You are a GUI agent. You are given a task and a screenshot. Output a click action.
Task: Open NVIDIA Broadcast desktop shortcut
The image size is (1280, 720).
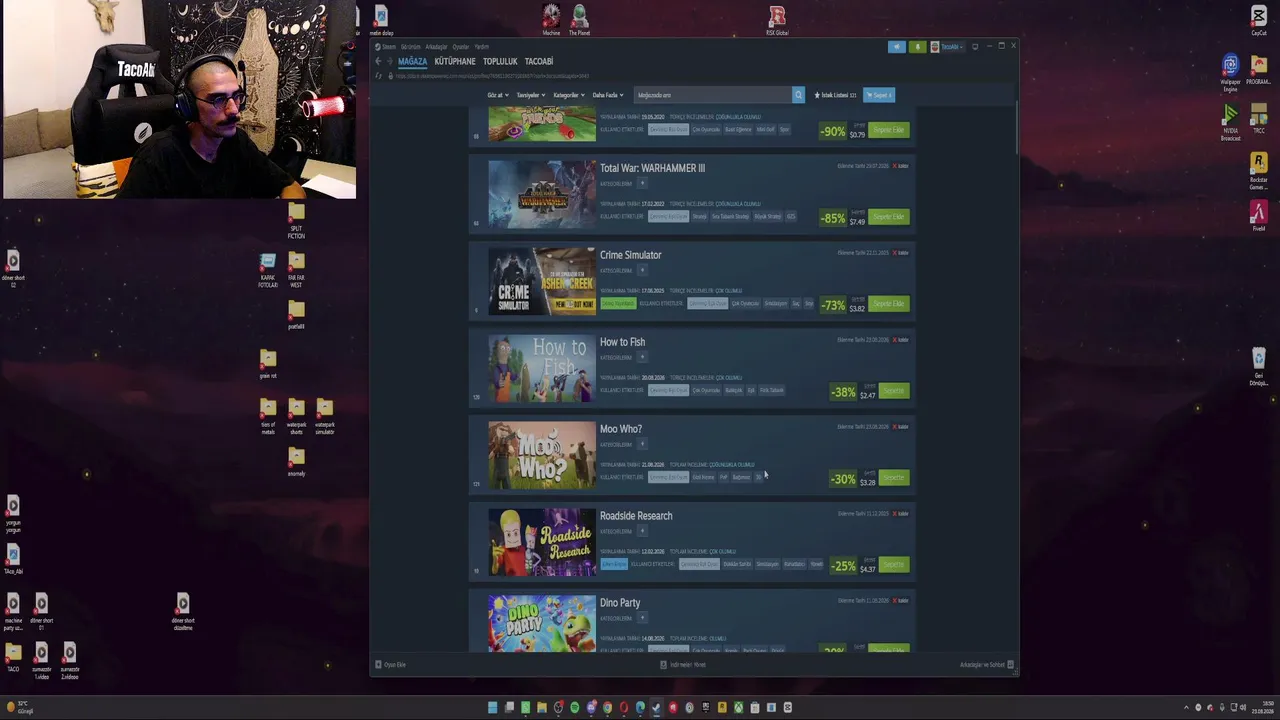[x=1230, y=123]
